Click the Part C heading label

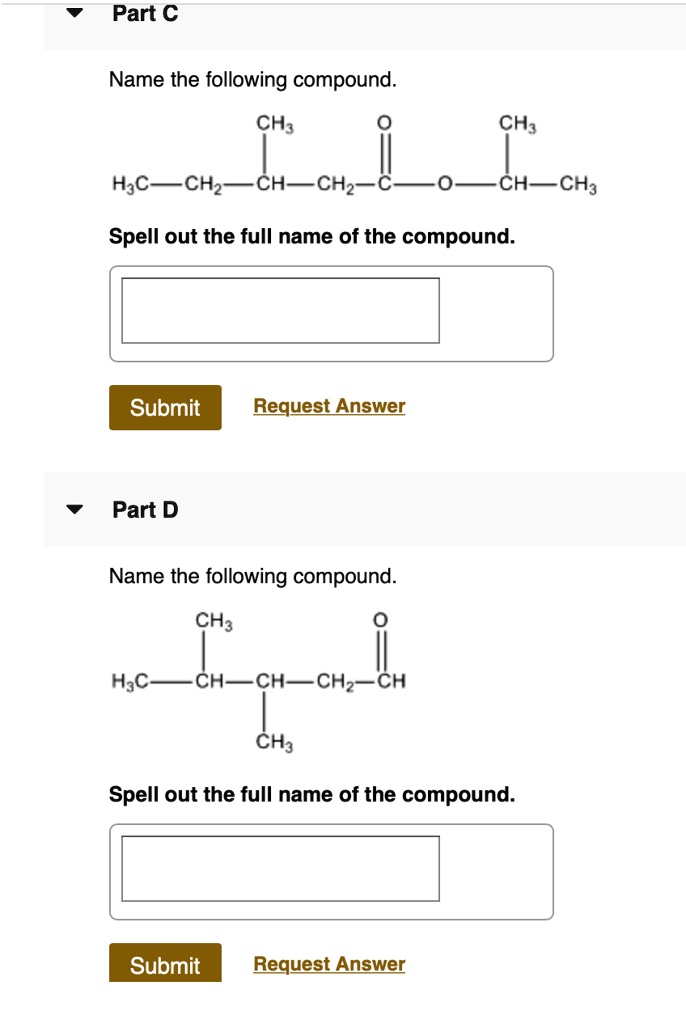[145, 14]
